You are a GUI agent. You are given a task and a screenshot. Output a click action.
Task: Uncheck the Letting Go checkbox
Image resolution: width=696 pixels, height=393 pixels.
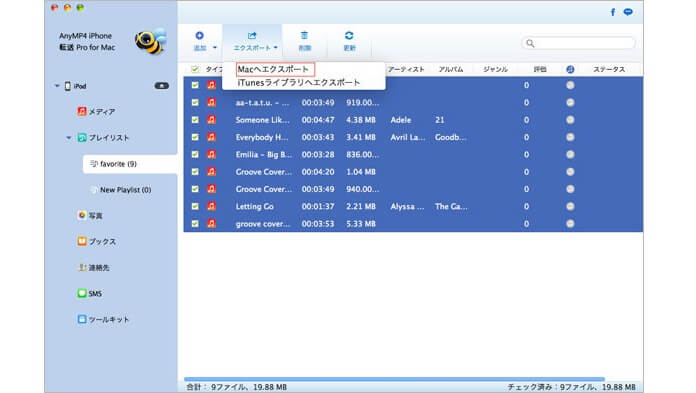click(195, 206)
